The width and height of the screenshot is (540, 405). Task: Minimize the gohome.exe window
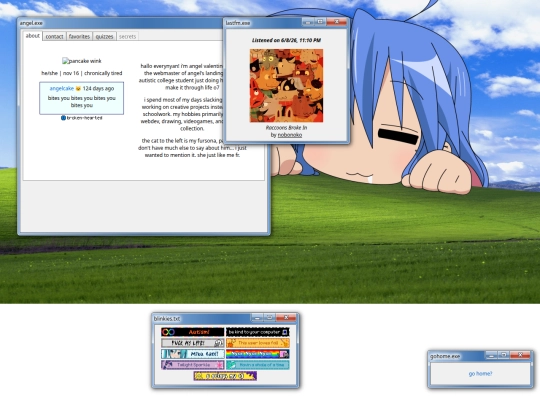(491, 355)
